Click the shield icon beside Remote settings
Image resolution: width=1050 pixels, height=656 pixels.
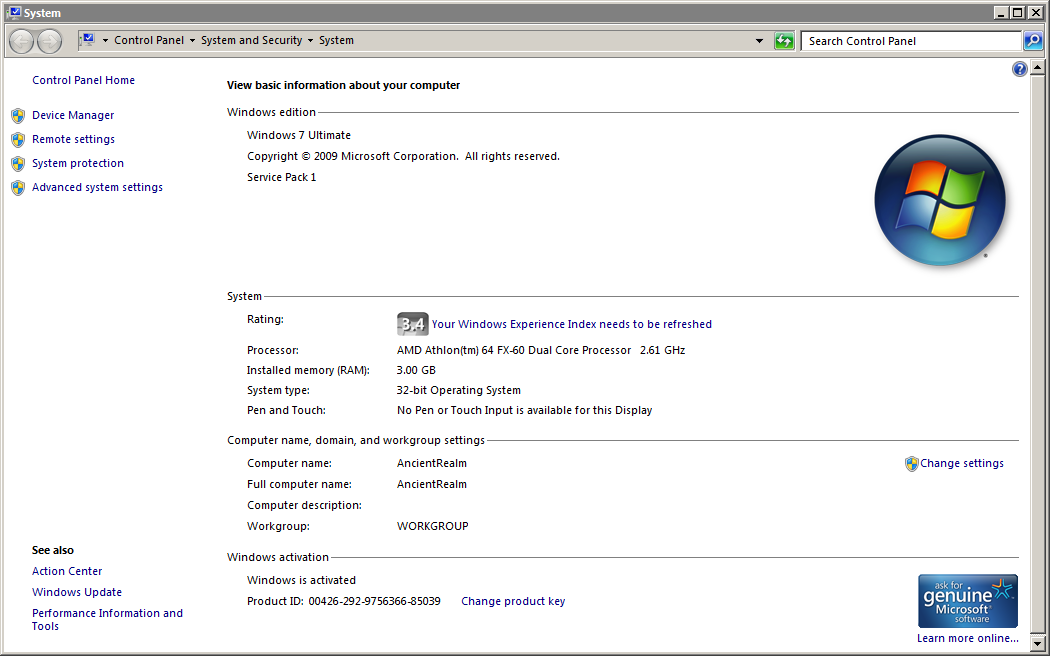tap(18, 140)
